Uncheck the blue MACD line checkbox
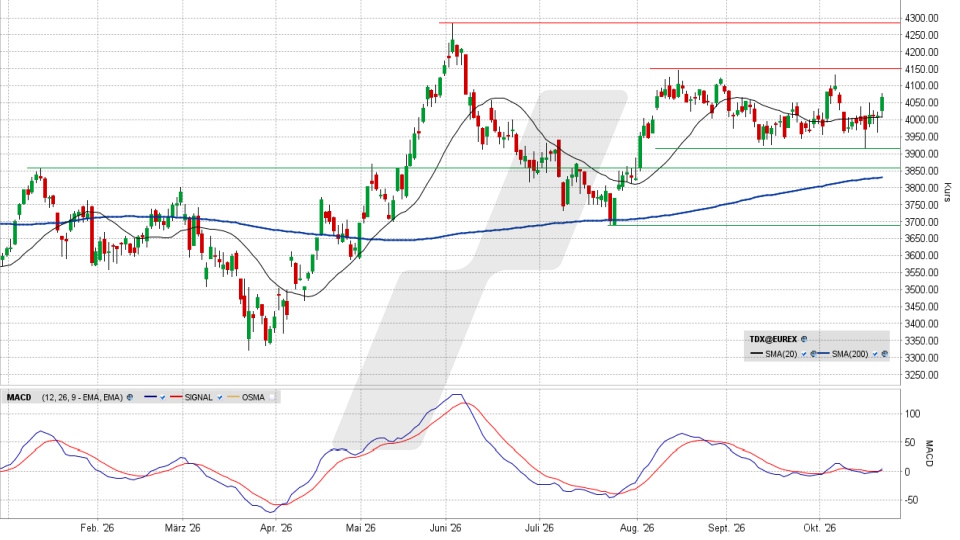The width and height of the screenshot is (960, 540). (163, 397)
